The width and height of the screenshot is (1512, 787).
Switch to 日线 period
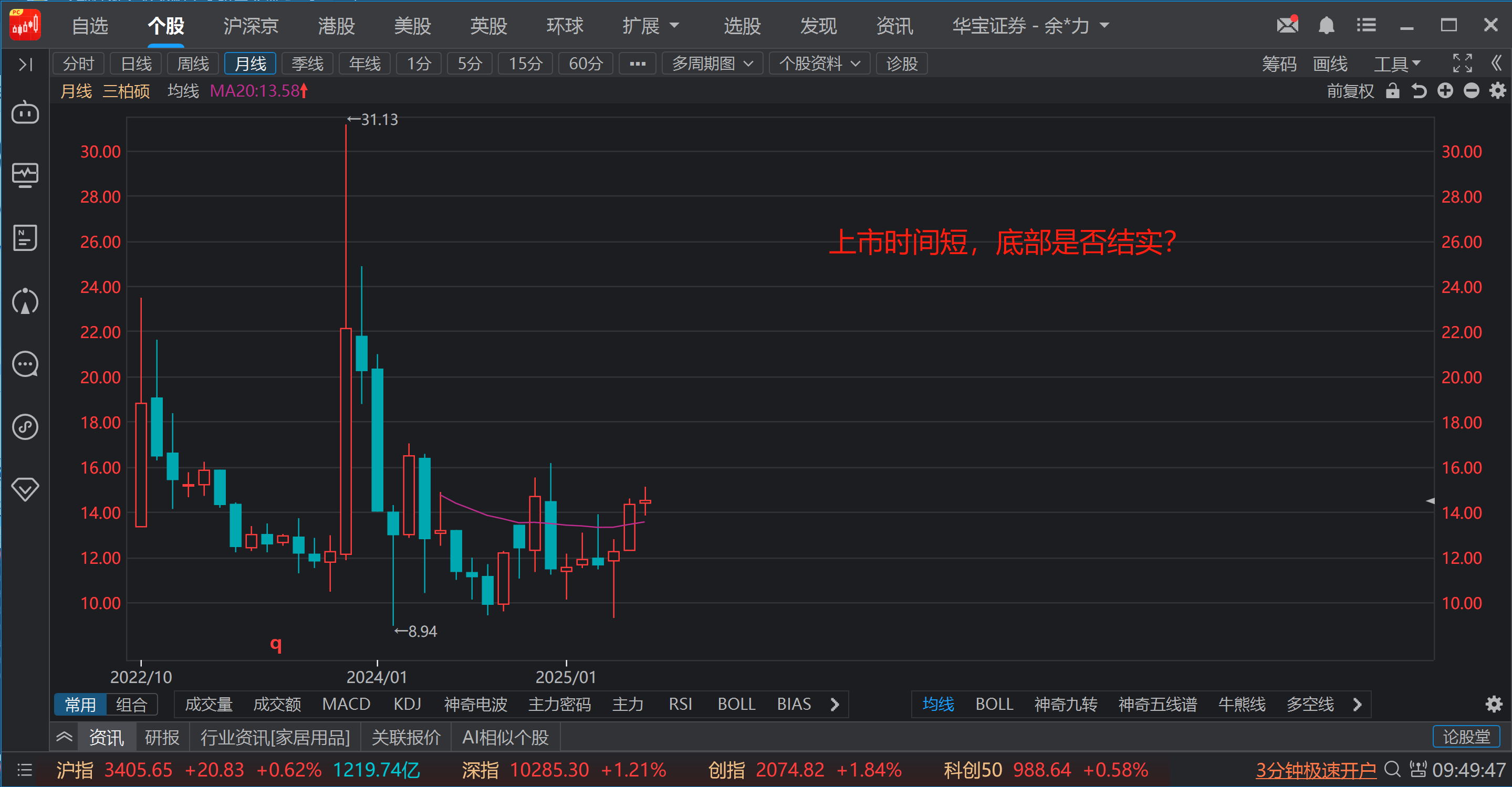click(136, 64)
